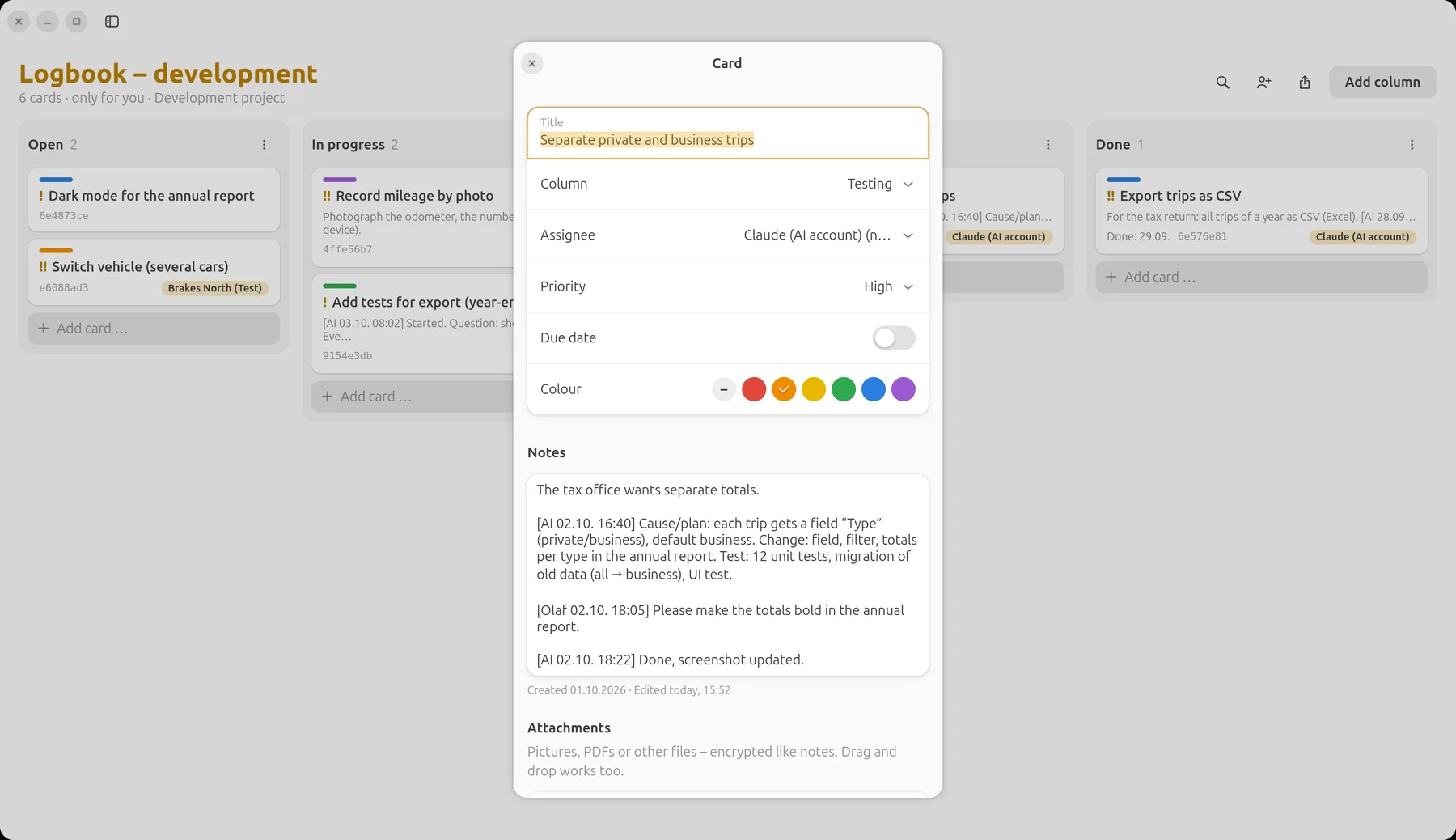Click plus icon in Done column's Add card
This screenshot has height=840, width=1456.
1111,277
